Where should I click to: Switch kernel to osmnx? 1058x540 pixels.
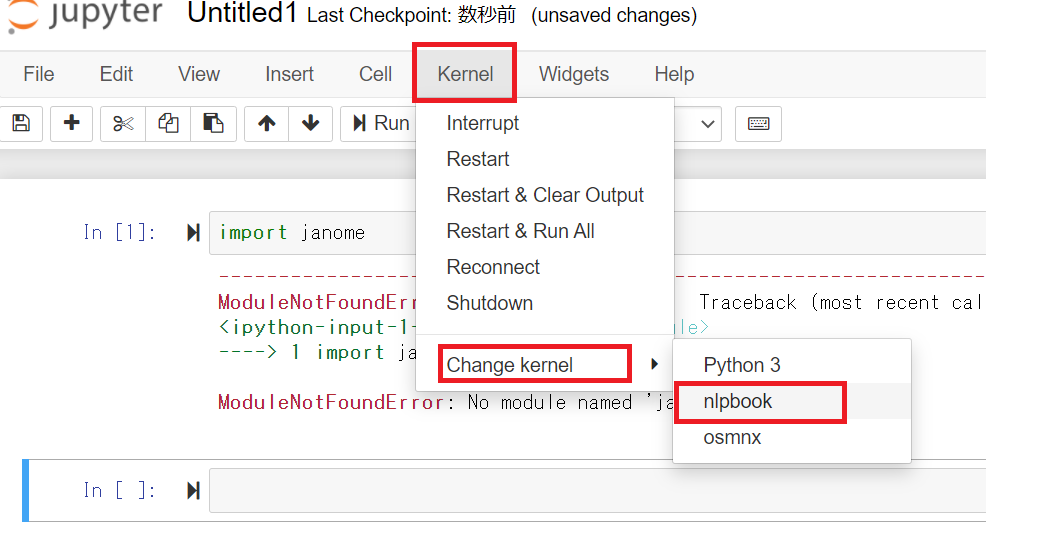tap(792, 437)
